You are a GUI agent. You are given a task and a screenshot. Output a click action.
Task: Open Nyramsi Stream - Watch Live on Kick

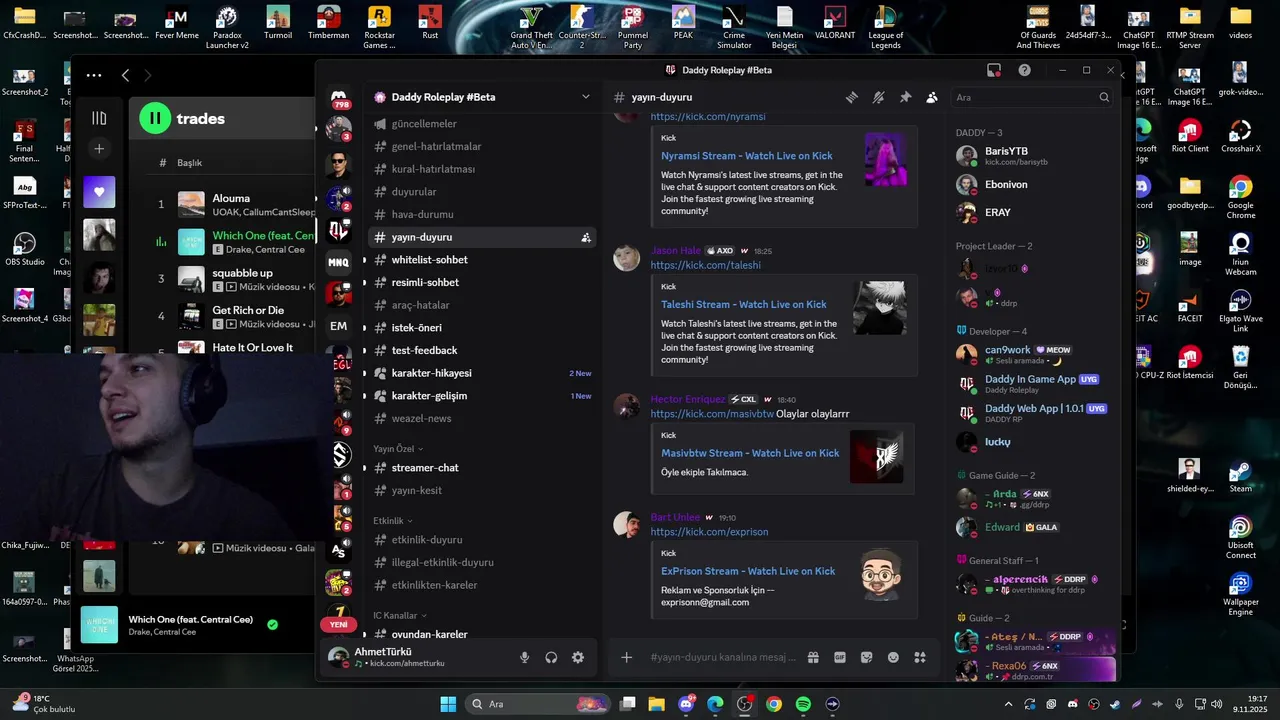point(746,156)
